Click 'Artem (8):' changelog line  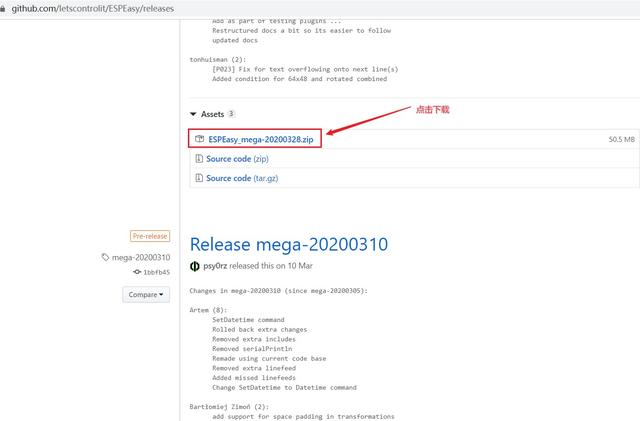[x=208, y=310]
